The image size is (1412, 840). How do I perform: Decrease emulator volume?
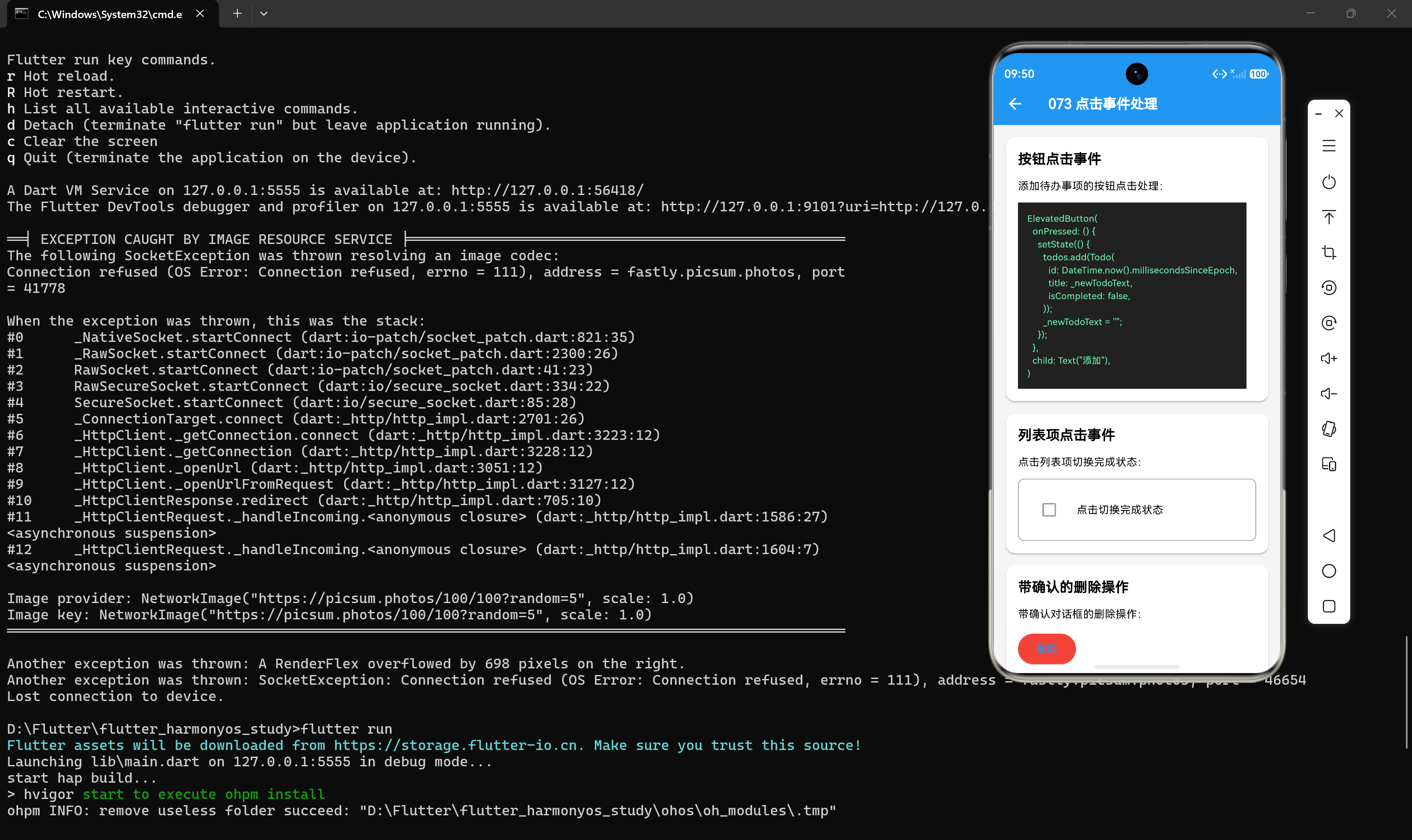click(x=1329, y=394)
